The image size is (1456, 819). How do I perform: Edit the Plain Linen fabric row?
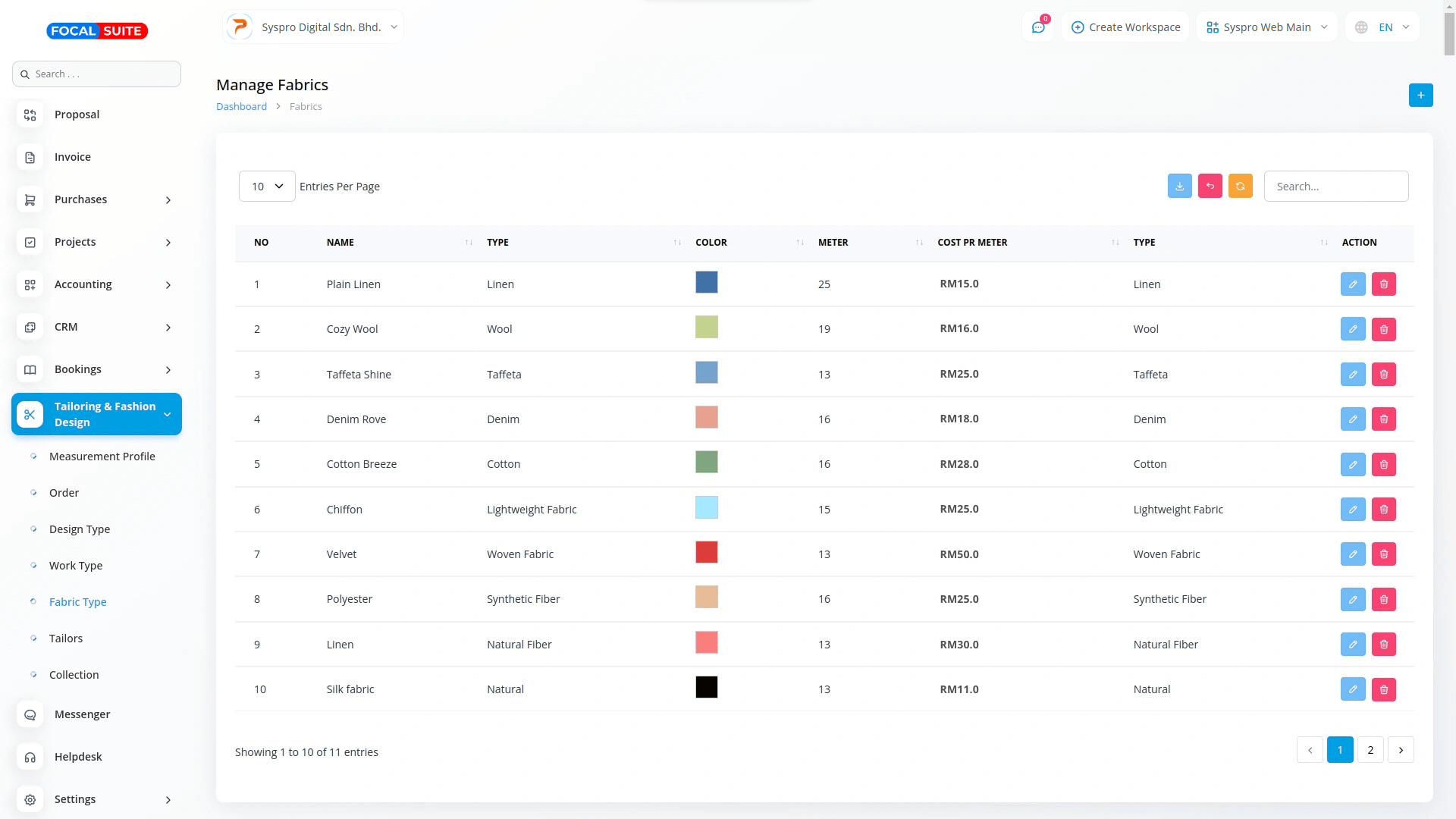(x=1352, y=284)
